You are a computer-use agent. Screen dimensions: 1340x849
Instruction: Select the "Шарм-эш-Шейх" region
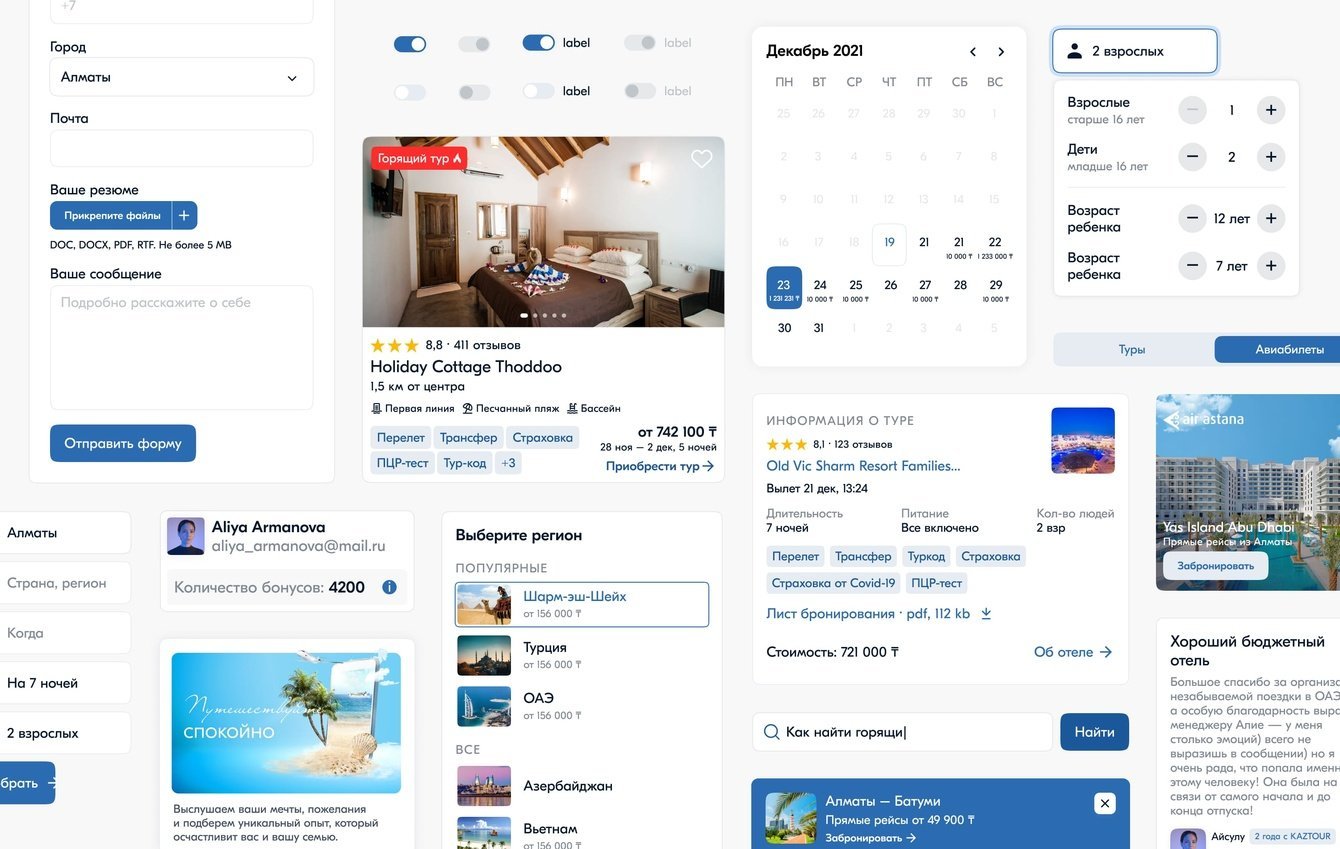[582, 604]
